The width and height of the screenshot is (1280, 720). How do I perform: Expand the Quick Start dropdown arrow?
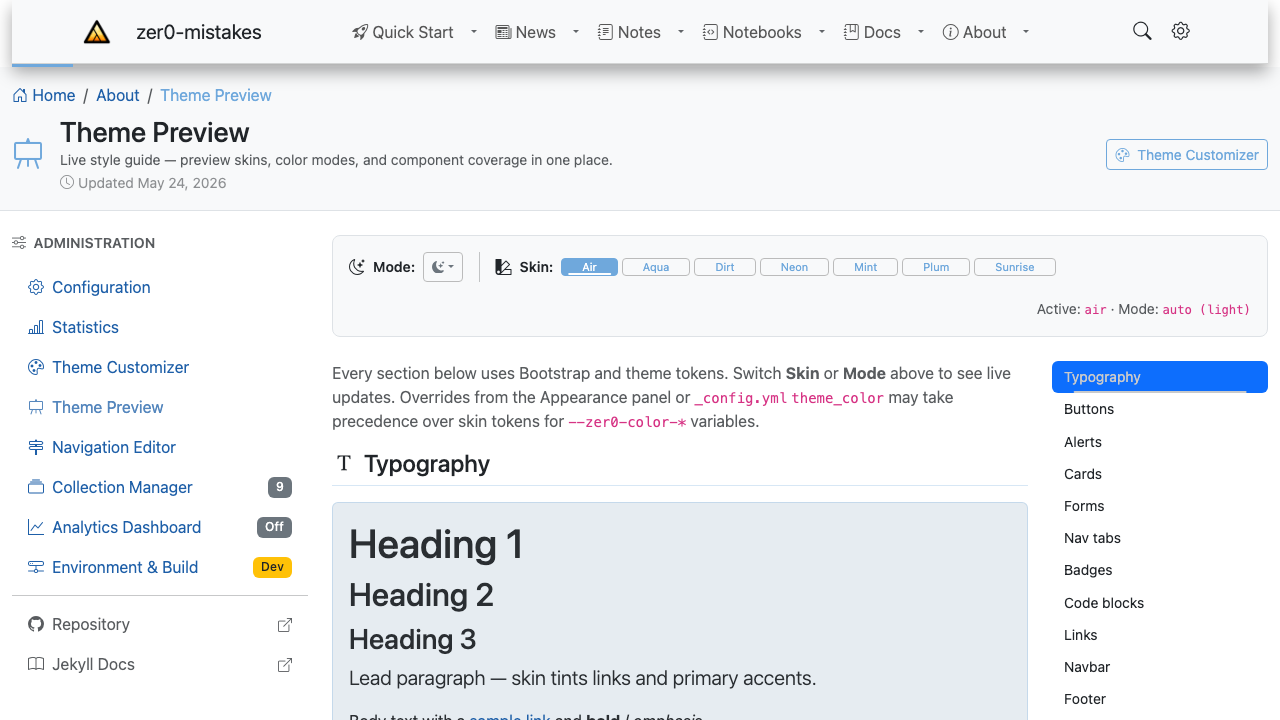click(474, 32)
